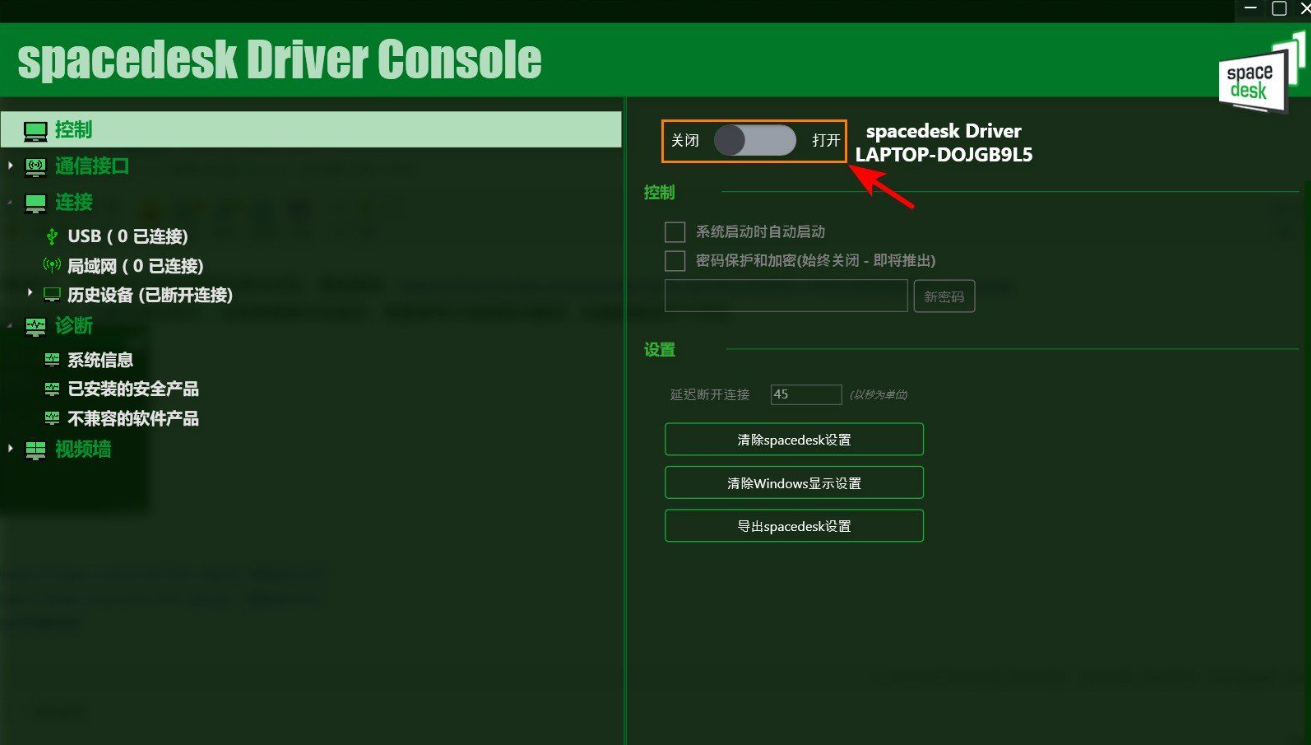Click the 局域网 wireless signal icon

click(x=52, y=266)
